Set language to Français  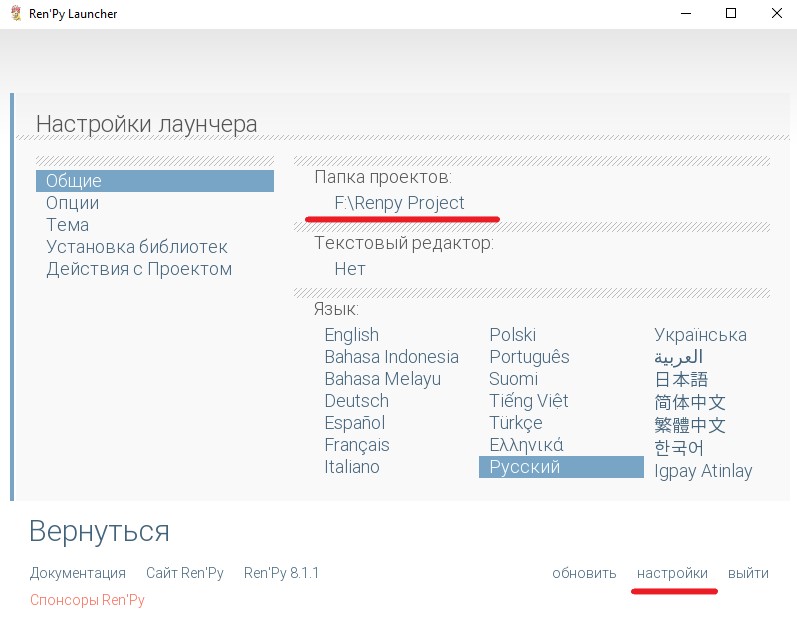point(357,445)
